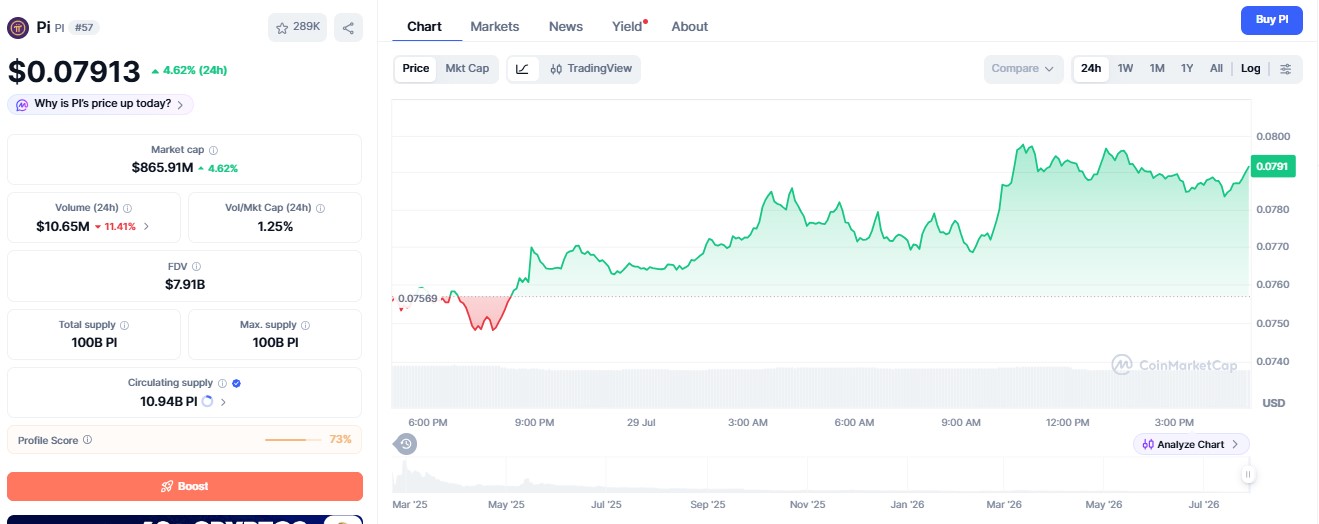Viewport: 1319px width, 524px height.
Task: Open the Compare dropdown
Action: [1022, 69]
